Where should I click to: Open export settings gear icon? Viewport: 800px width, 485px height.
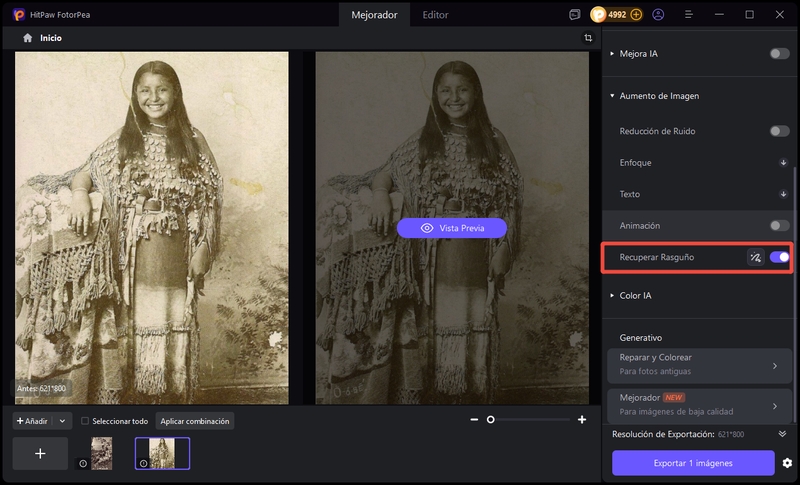pos(787,463)
